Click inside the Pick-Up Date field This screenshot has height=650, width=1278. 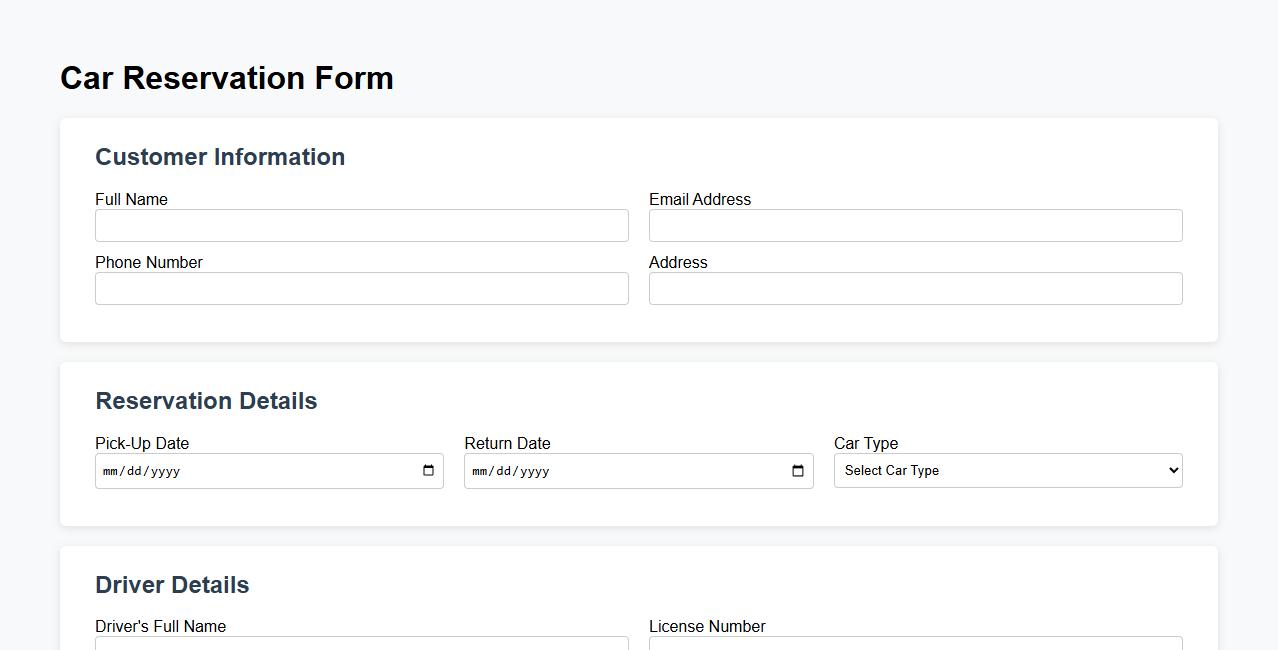coord(250,470)
